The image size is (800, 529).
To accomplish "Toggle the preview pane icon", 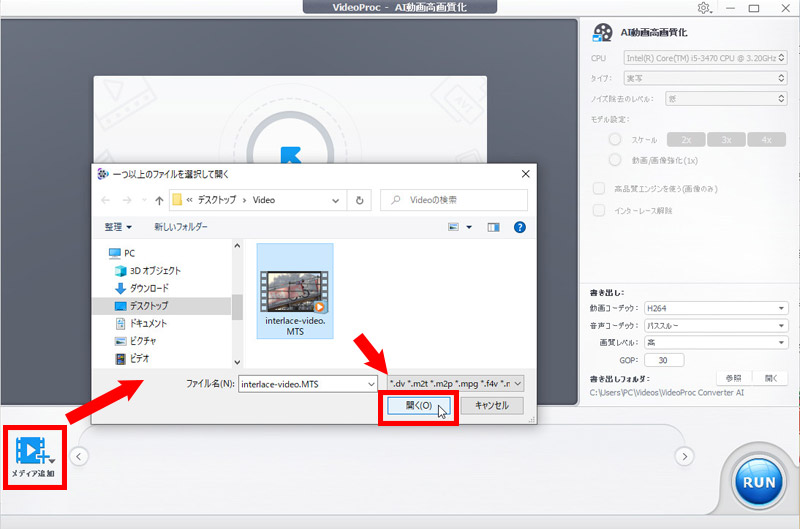I will 492,227.
